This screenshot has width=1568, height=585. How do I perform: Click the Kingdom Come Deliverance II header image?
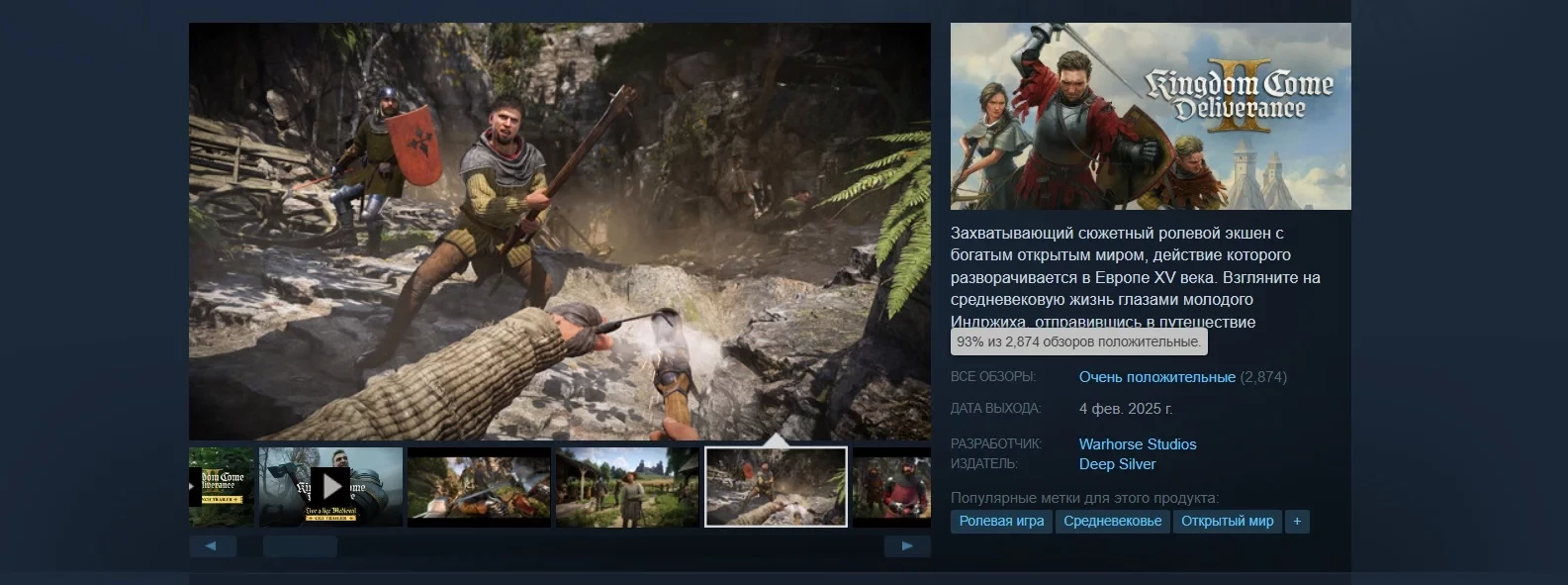tap(1150, 116)
